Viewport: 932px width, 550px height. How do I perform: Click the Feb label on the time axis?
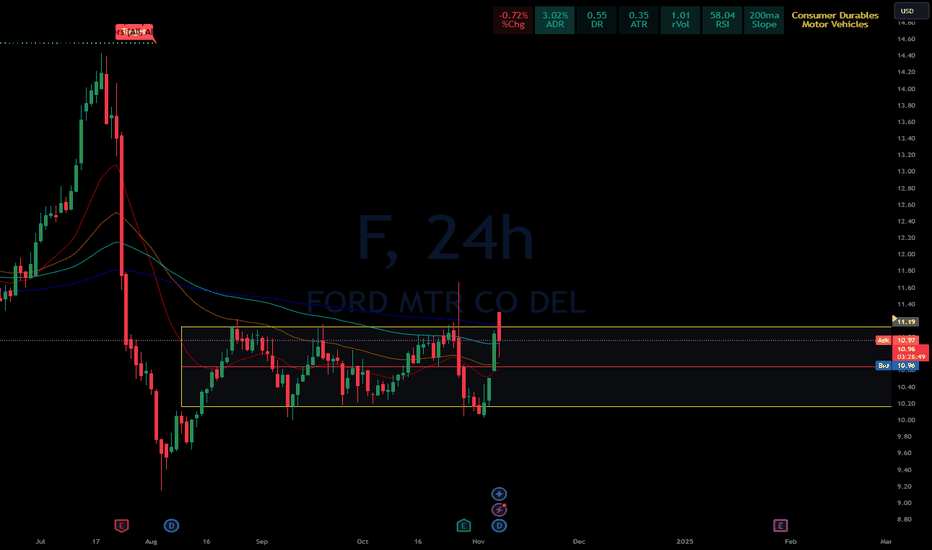coord(791,542)
